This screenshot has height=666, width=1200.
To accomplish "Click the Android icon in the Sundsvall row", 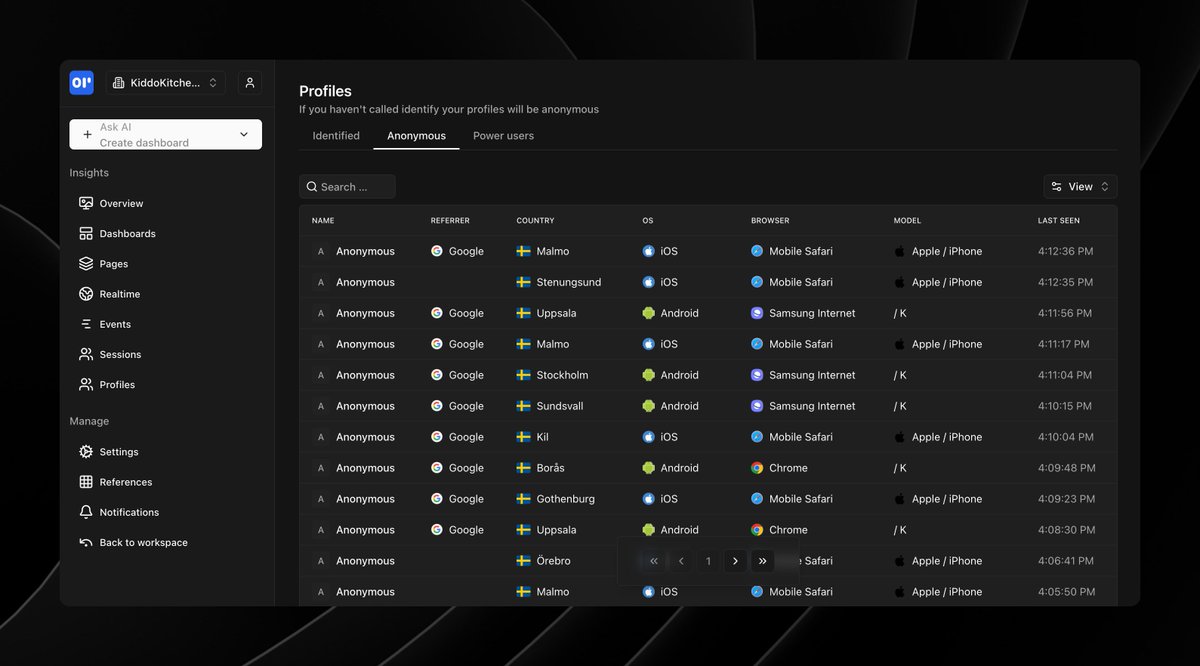I will [649, 406].
